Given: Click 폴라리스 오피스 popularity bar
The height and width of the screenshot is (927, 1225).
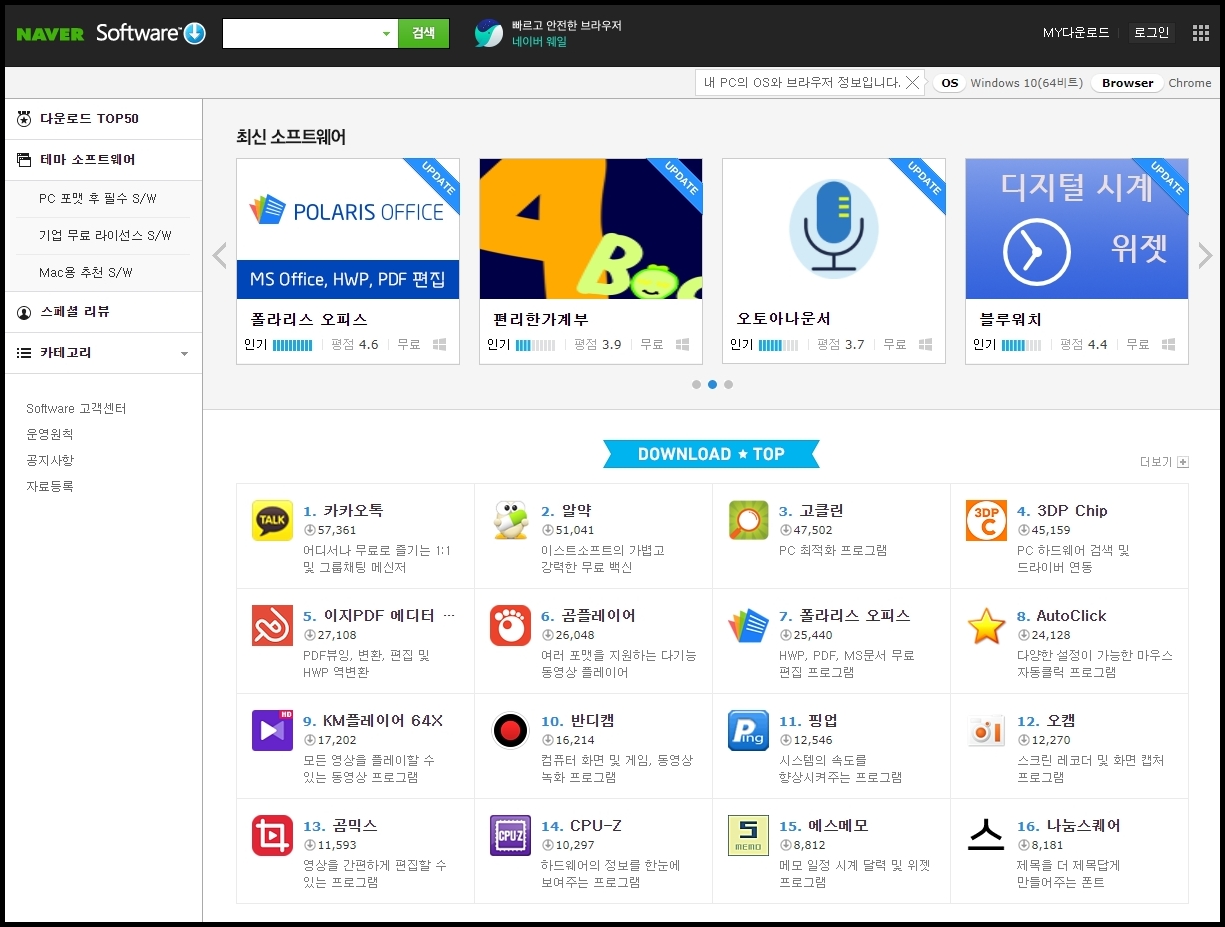Looking at the screenshot, I should 292,345.
